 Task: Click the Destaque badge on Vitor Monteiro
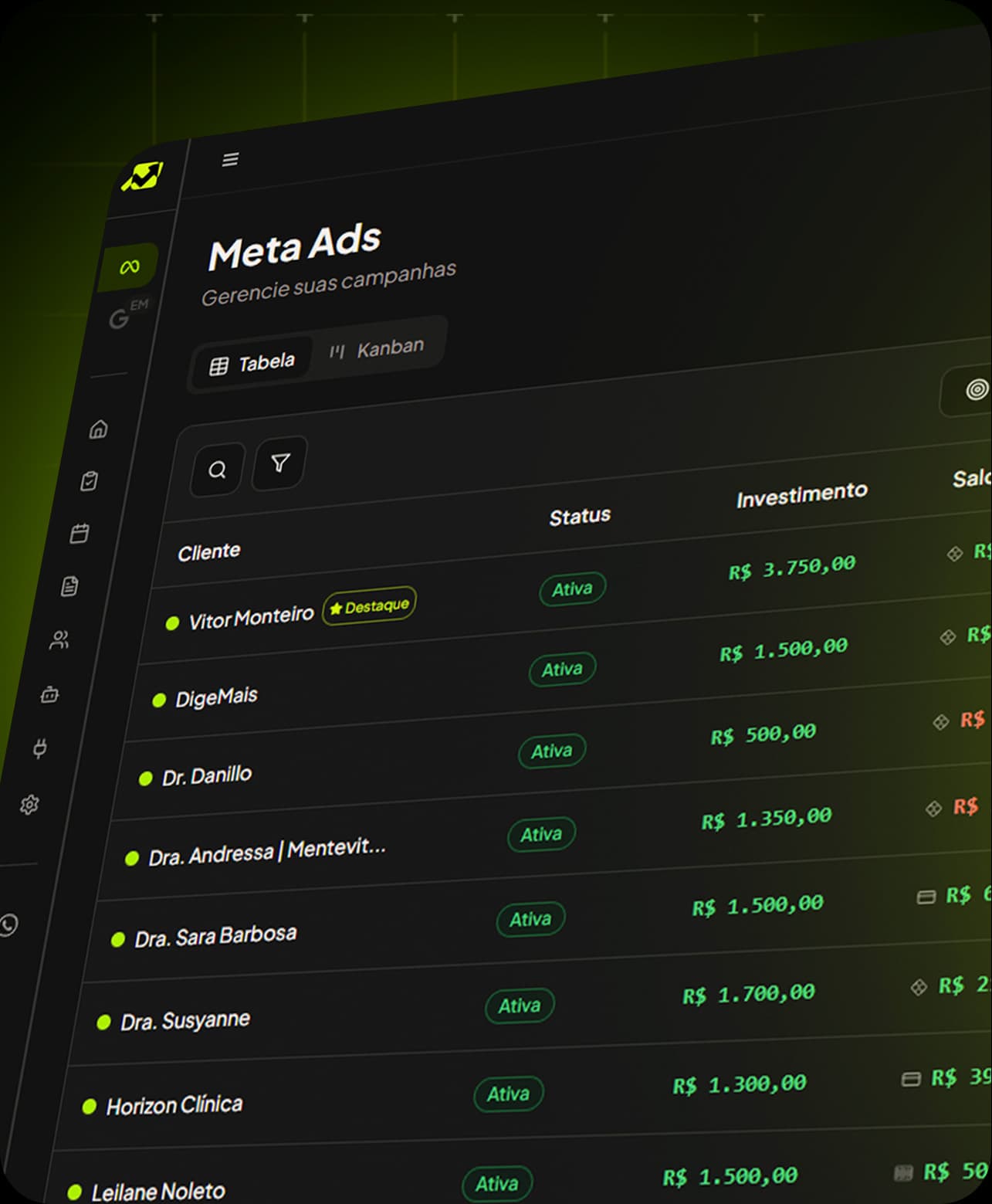(x=369, y=606)
